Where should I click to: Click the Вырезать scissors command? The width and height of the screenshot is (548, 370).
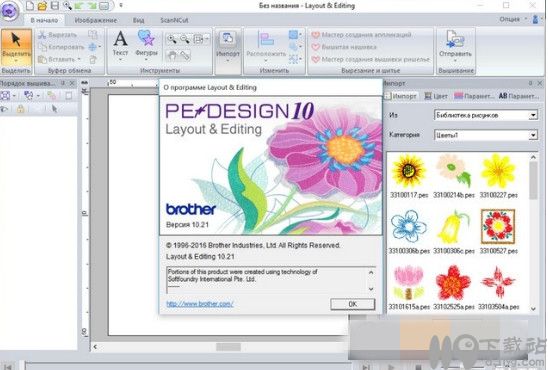pyautogui.click(x=57, y=35)
